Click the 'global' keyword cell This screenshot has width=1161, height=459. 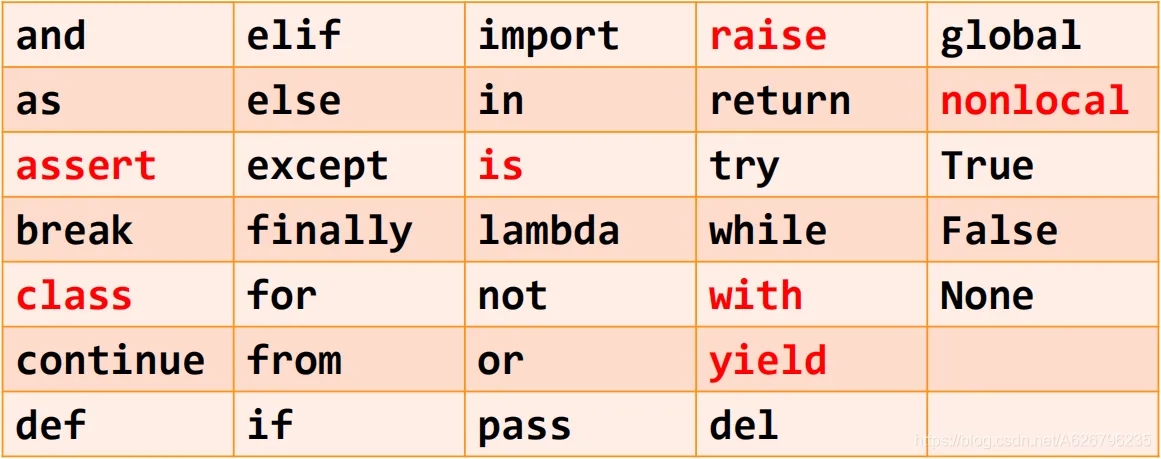1043,35
